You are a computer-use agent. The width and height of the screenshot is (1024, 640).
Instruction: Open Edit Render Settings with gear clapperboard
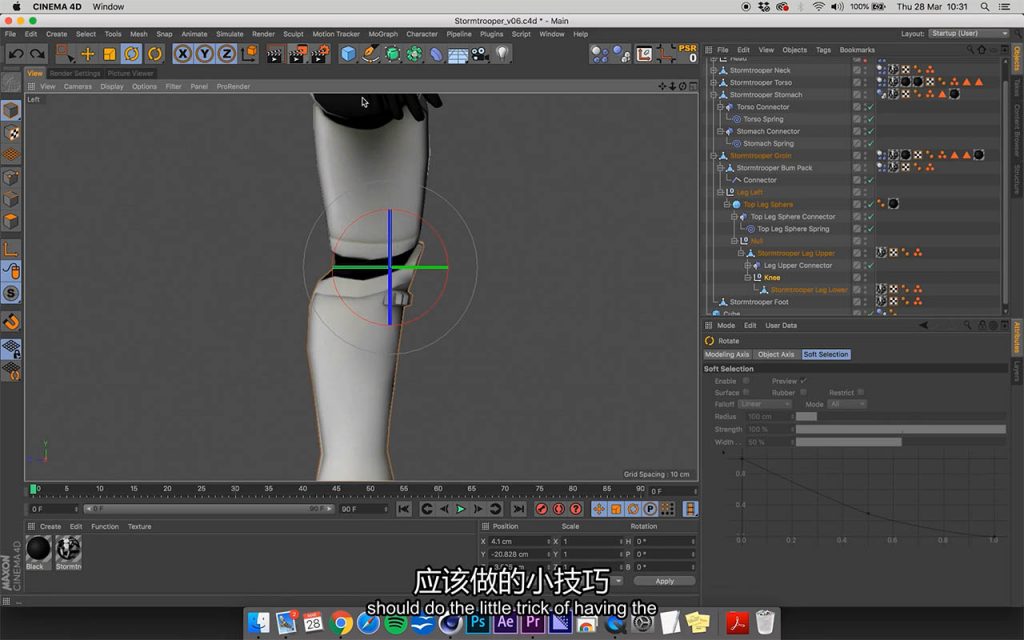click(x=320, y=54)
